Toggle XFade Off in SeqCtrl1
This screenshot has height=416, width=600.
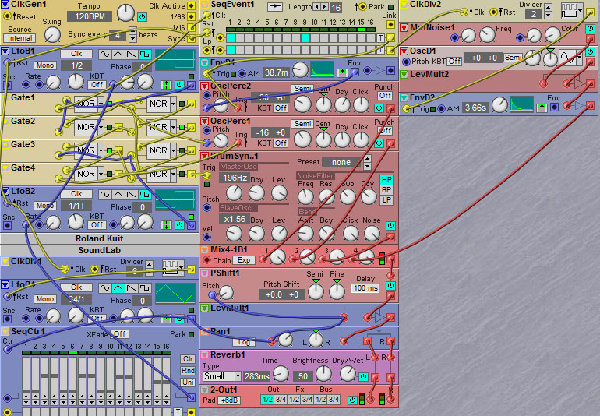coord(119,333)
